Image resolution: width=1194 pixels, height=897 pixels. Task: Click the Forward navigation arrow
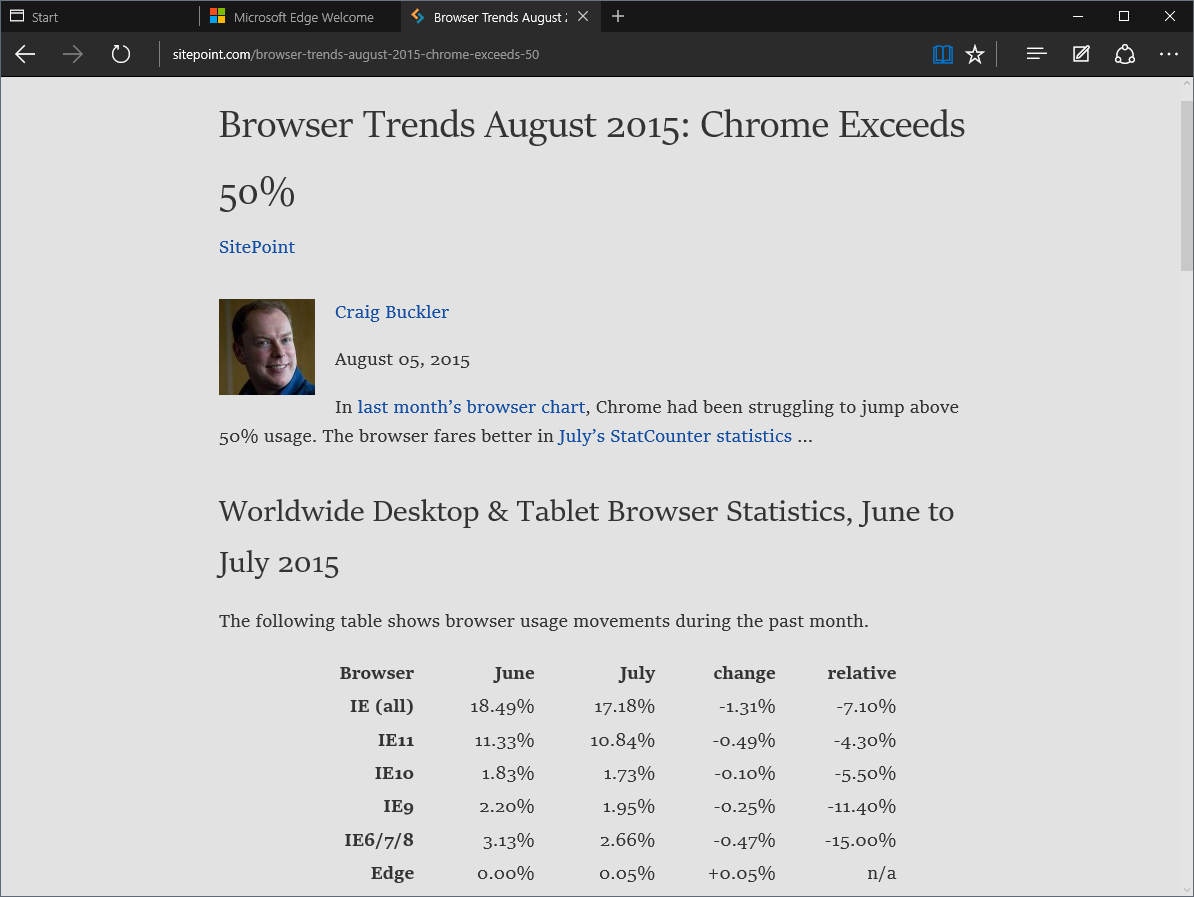73,54
